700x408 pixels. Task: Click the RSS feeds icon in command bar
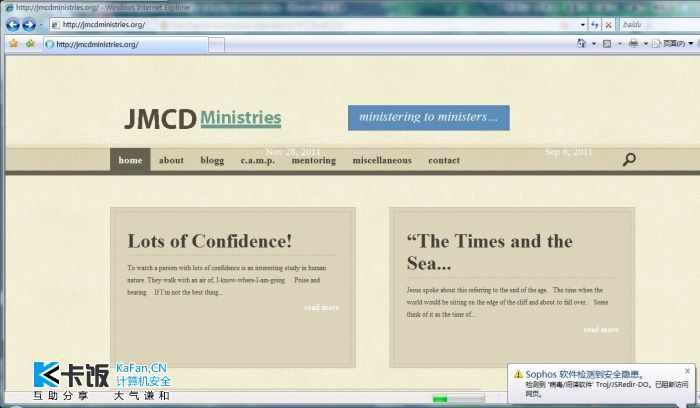606,44
